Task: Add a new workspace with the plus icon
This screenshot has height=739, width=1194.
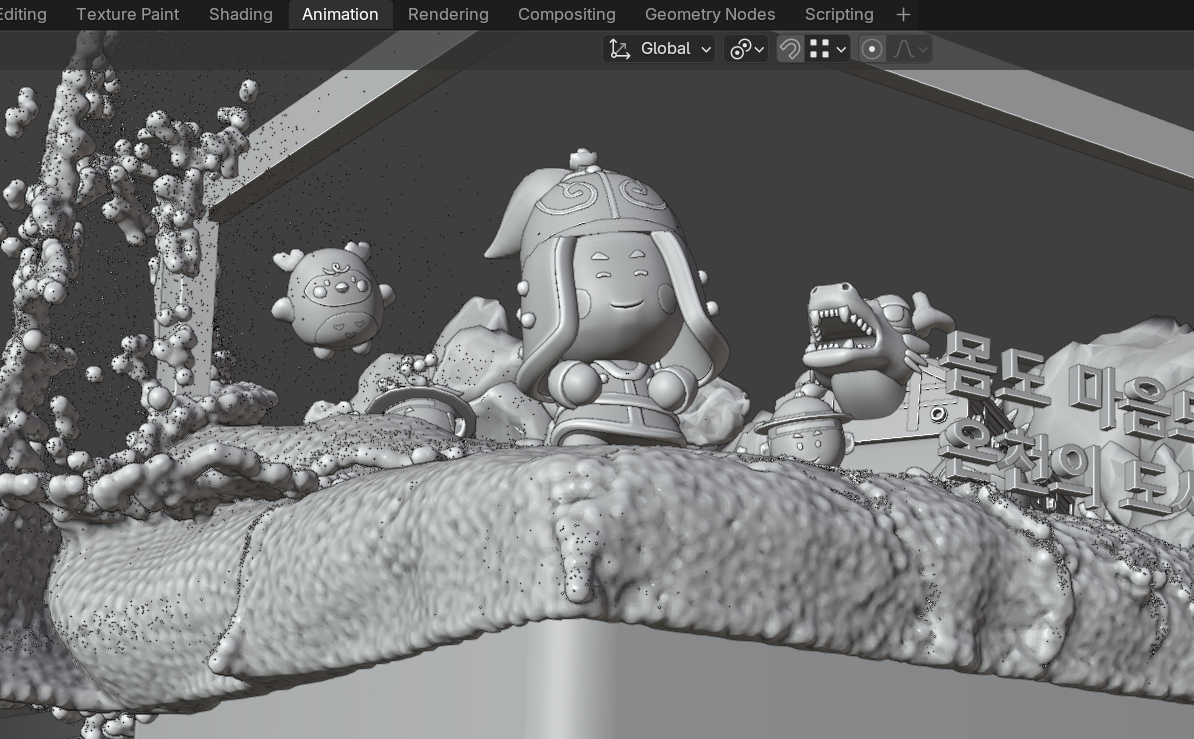Action: click(x=903, y=14)
